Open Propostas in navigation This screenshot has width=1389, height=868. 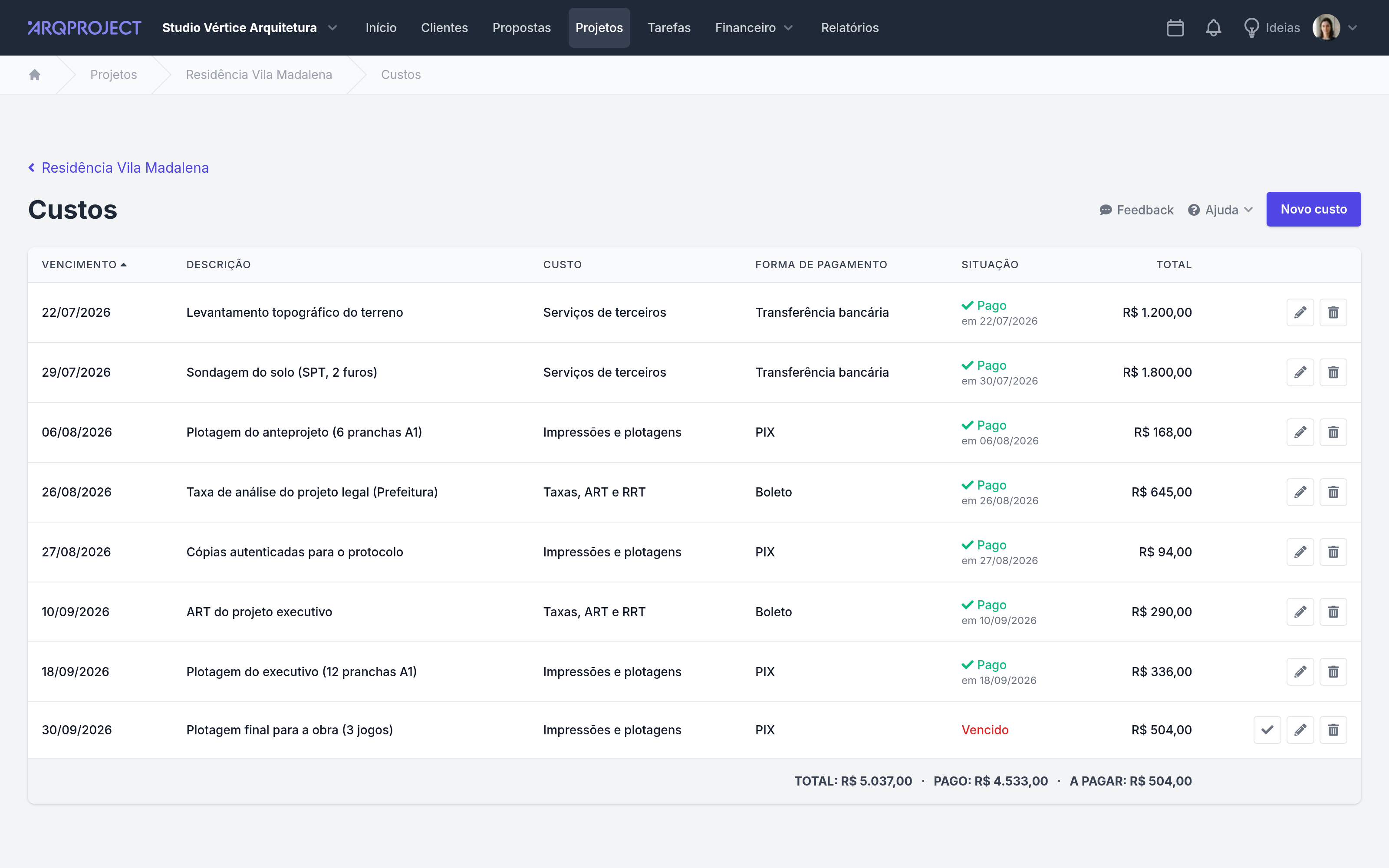pyautogui.click(x=521, y=27)
